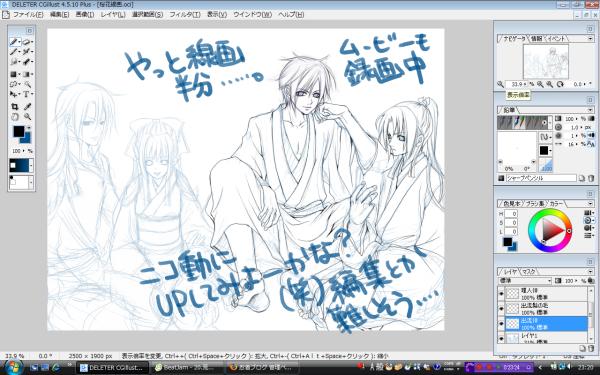Open the gradient preset dropdown in the toolbox
This screenshot has width=600, height=375.
click(x=31, y=165)
